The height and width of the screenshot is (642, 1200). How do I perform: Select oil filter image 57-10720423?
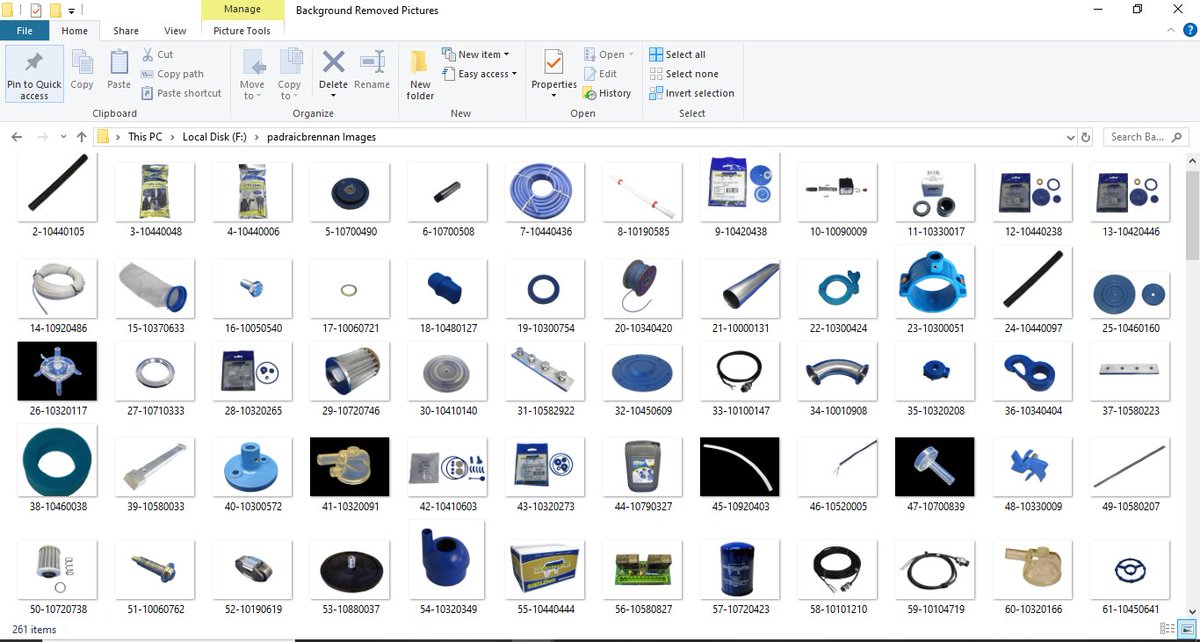(740, 570)
